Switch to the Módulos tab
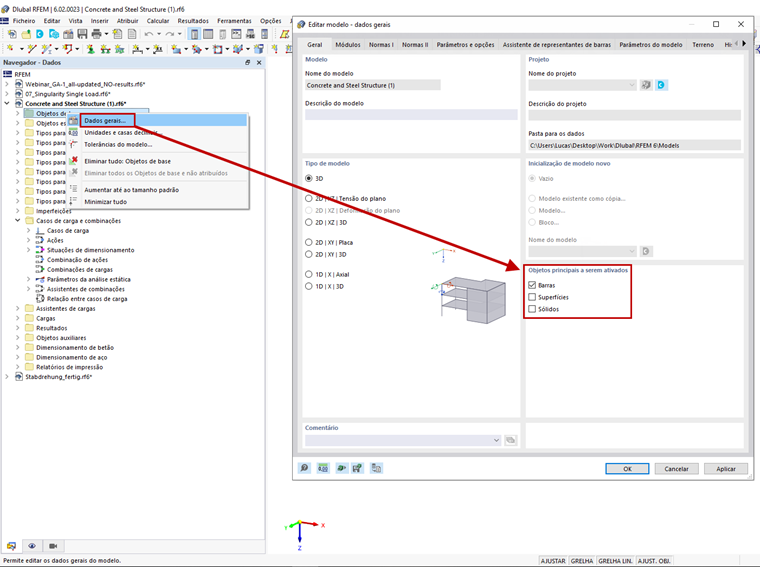 pyautogui.click(x=348, y=45)
